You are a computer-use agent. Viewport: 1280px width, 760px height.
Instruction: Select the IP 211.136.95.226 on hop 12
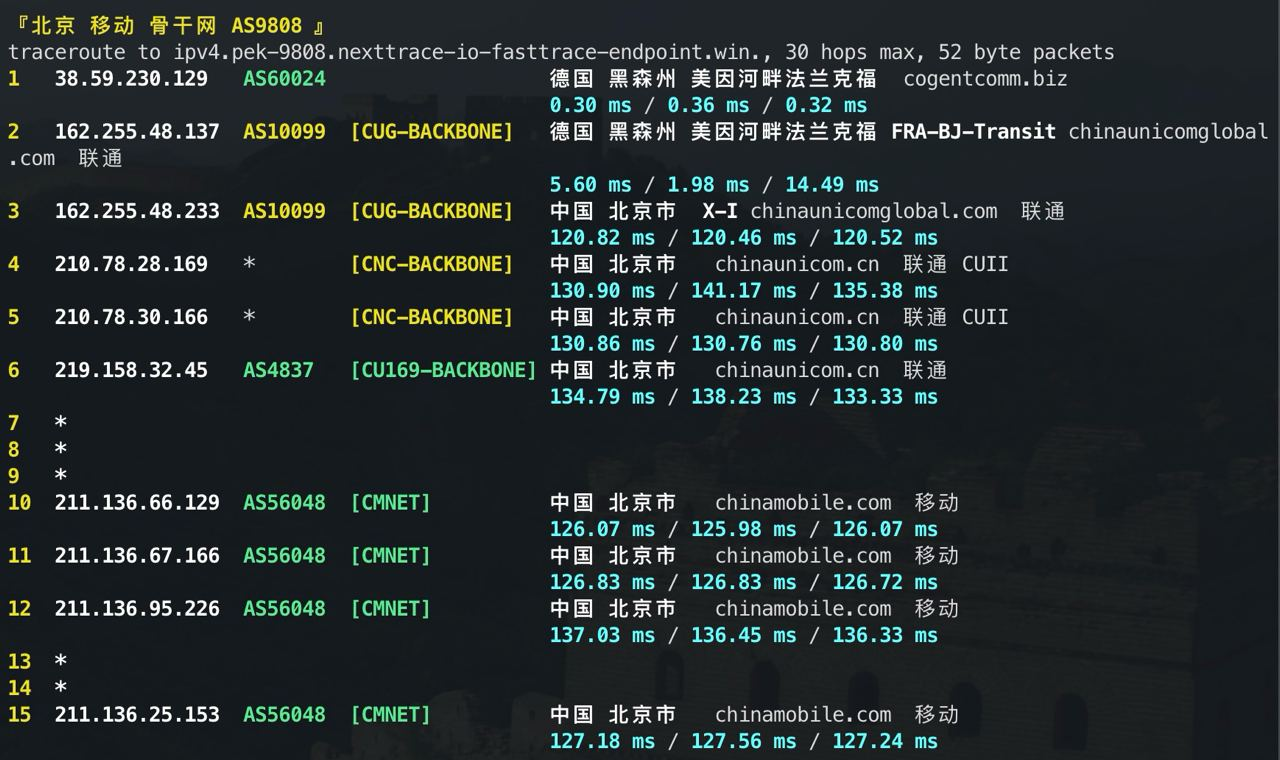pyautogui.click(x=137, y=608)
